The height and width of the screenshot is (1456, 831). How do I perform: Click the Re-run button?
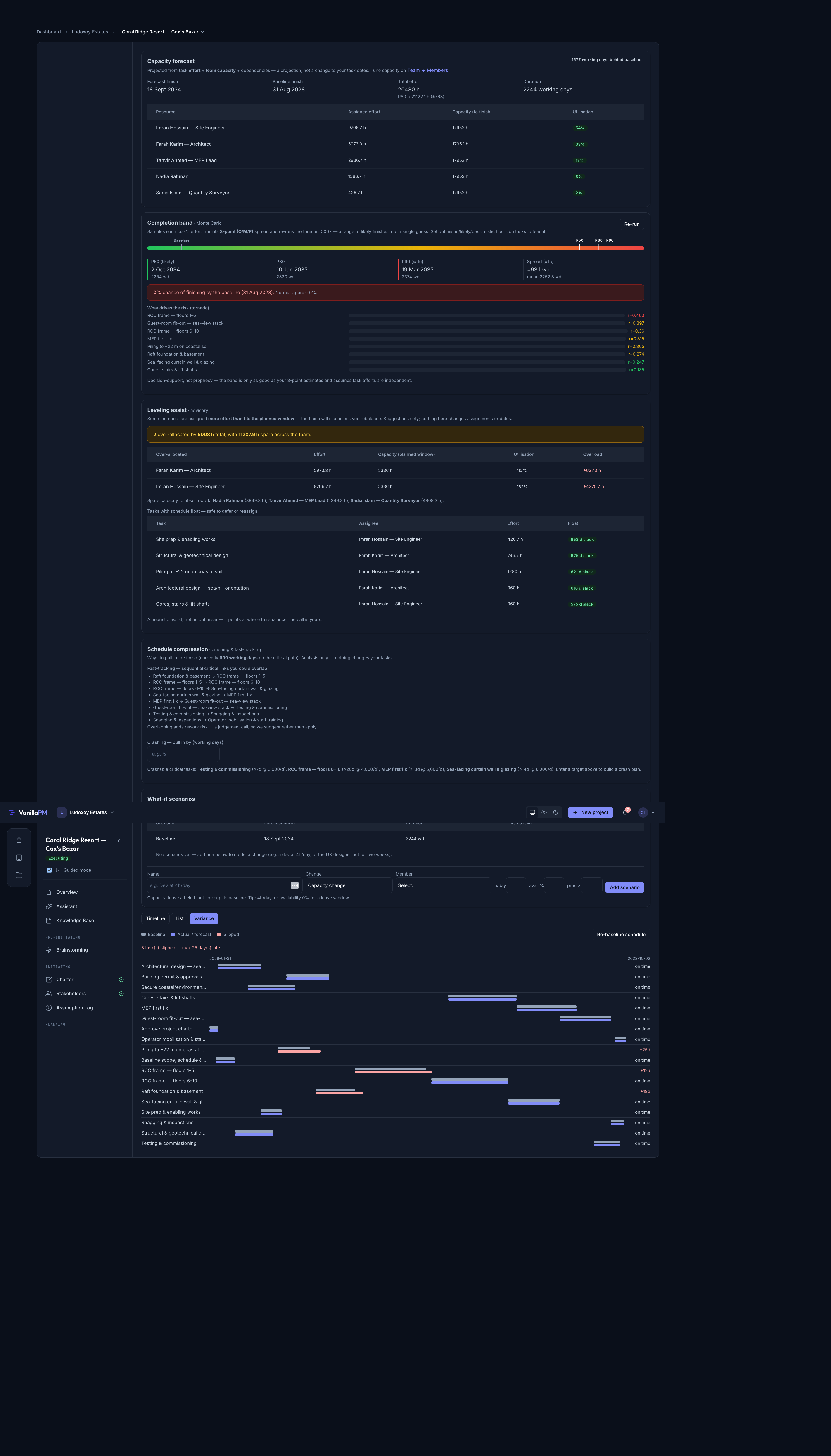click(x=632, y=224)
